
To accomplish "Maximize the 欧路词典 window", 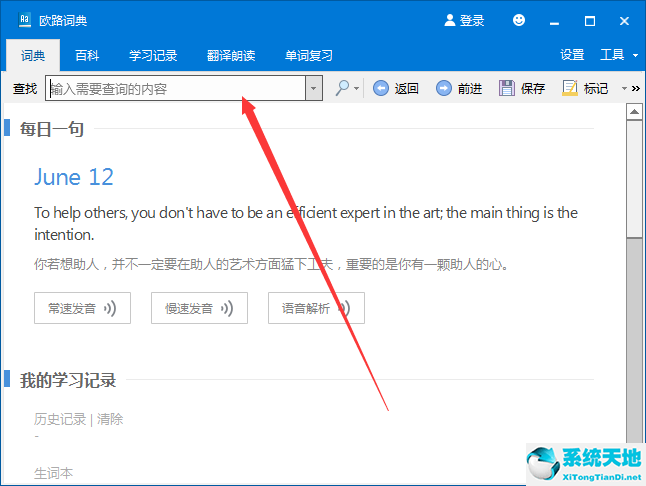I will coord(590,21).
